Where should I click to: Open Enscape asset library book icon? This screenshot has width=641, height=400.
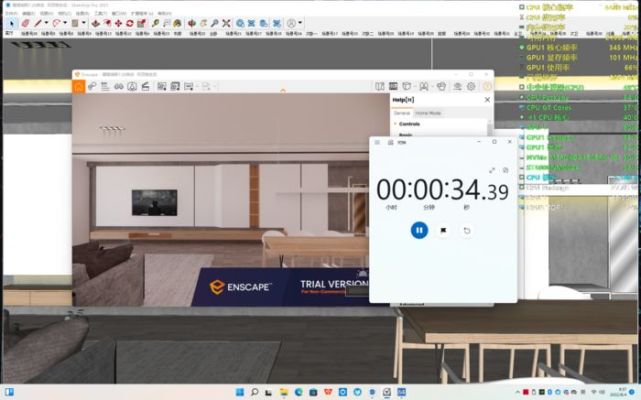pos(380,86)
